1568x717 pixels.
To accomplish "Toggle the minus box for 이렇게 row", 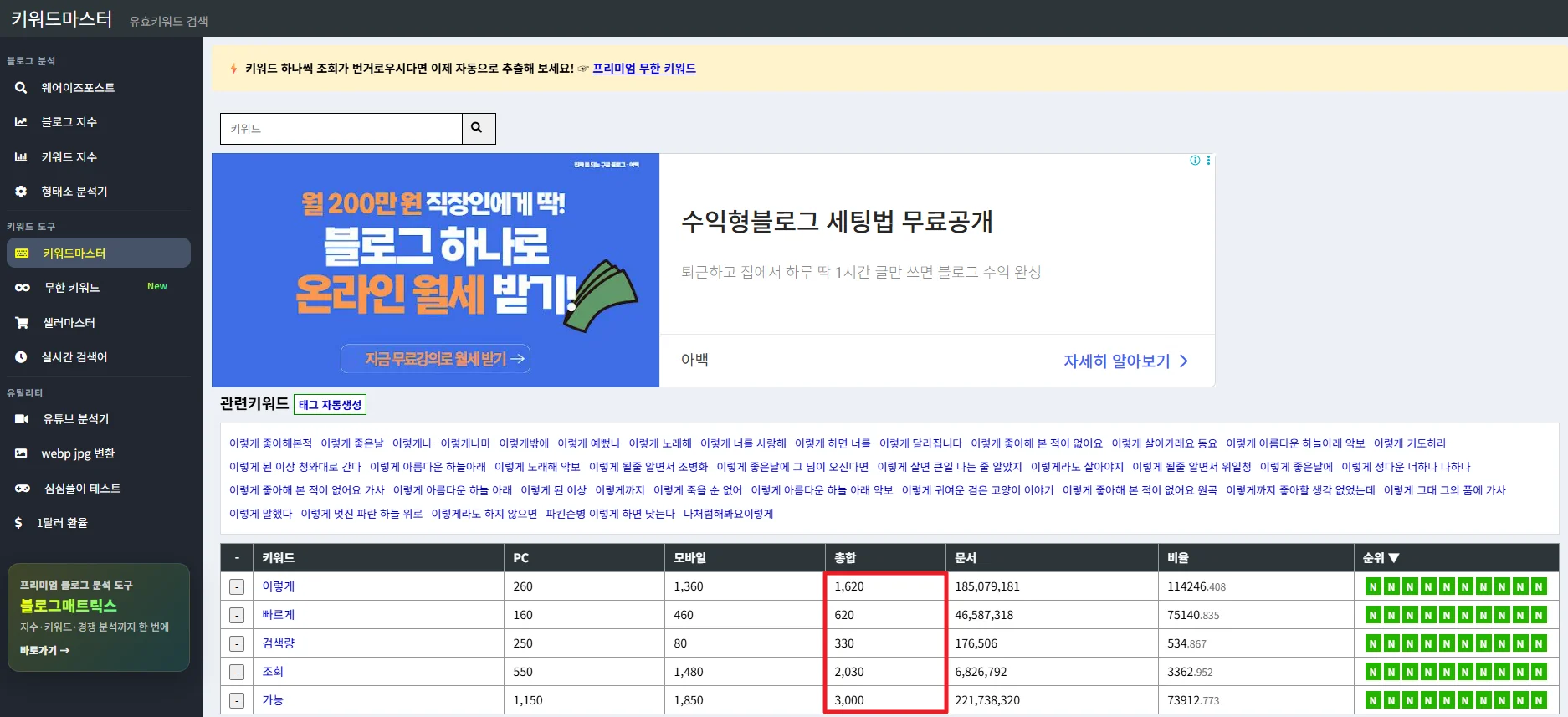I will coord(237,587).
